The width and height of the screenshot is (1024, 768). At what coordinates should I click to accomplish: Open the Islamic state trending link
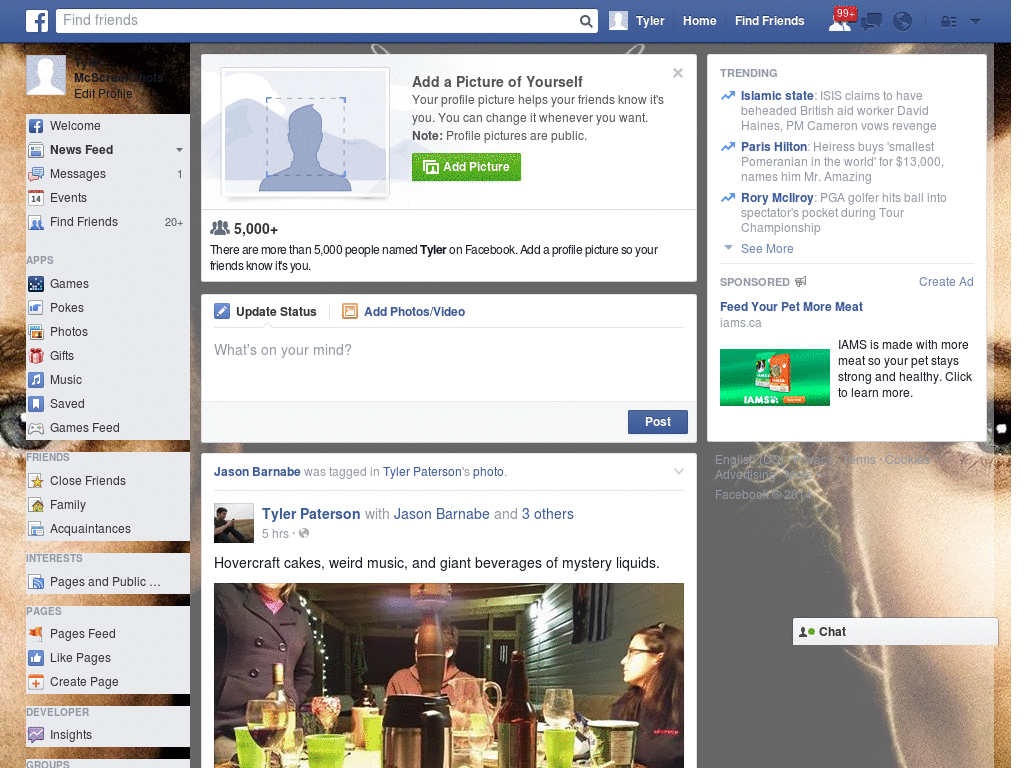click(x=776, y=96)
